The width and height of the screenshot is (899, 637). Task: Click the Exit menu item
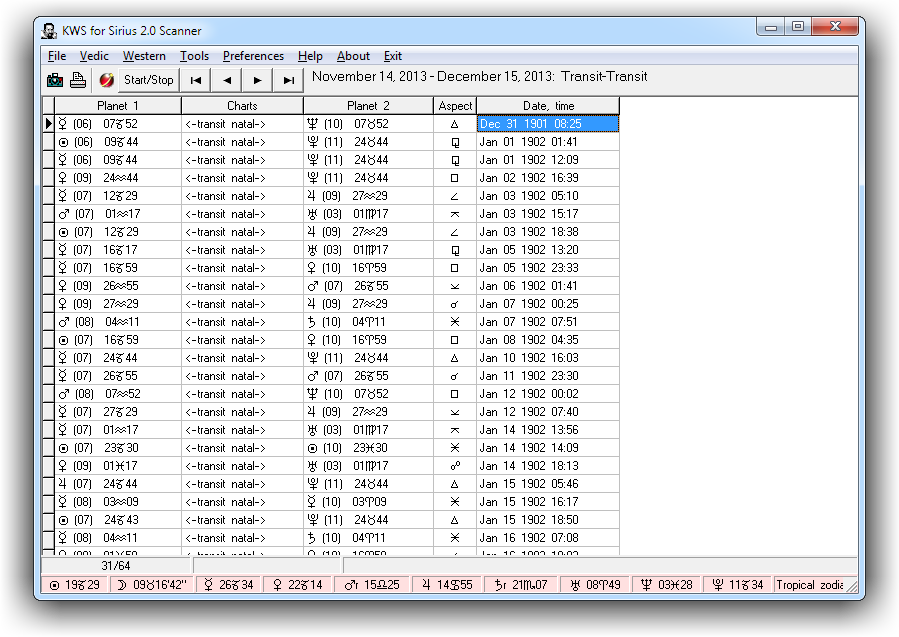pyautogui.click(x=393, y=56)
